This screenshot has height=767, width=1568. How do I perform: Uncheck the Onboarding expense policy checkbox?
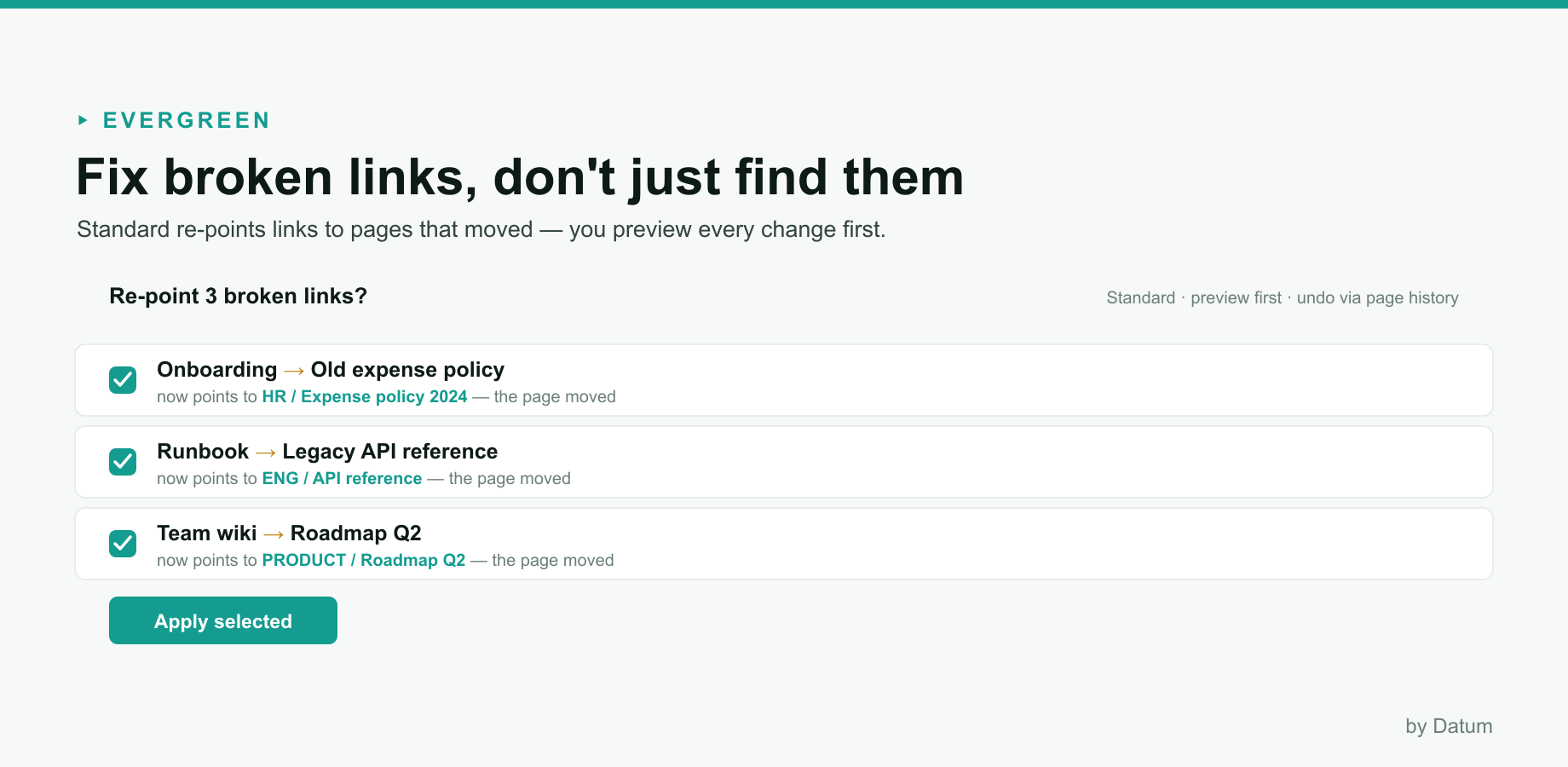coord(123,380)
